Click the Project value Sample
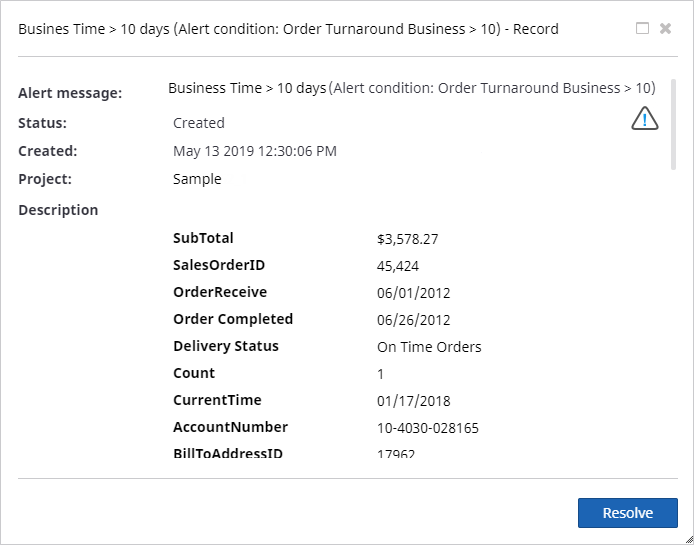This screenshot has height=545, width=694. click(x=197, y=179)
